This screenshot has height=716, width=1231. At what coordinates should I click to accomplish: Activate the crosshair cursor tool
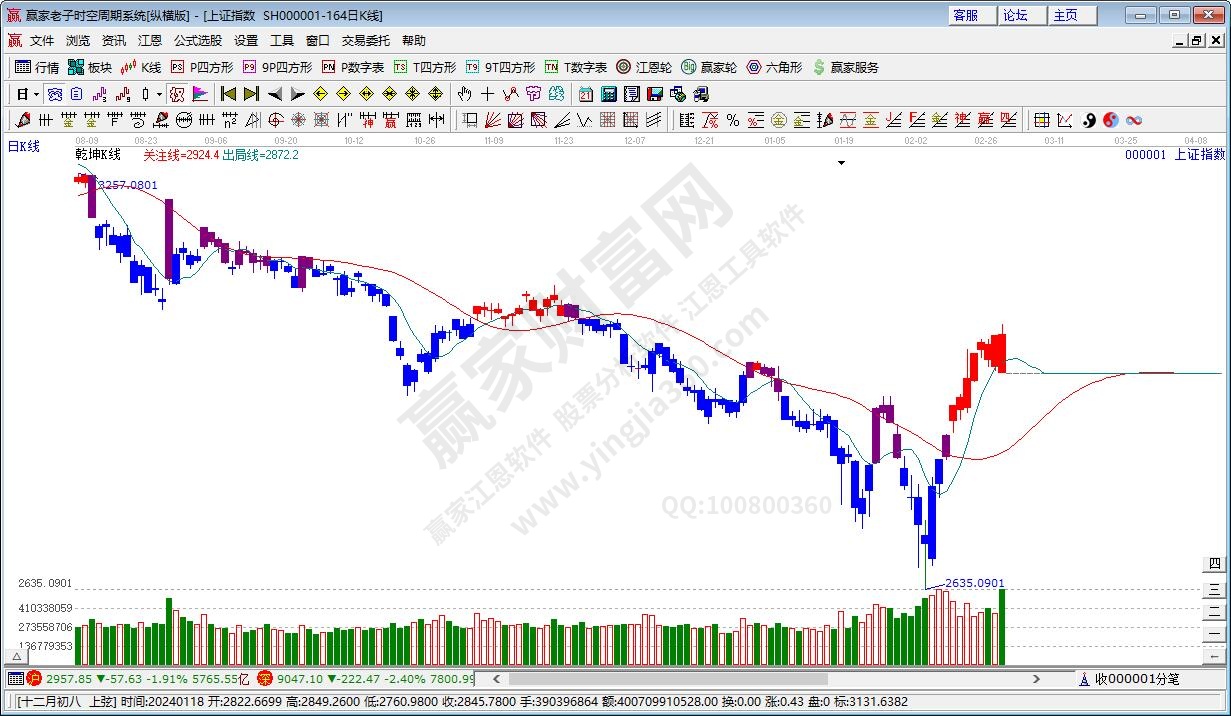[487, 94]
